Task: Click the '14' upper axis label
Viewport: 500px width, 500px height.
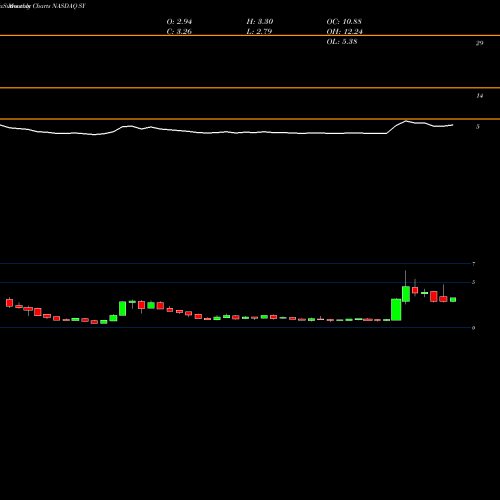Action: click(x=479, y=96)
